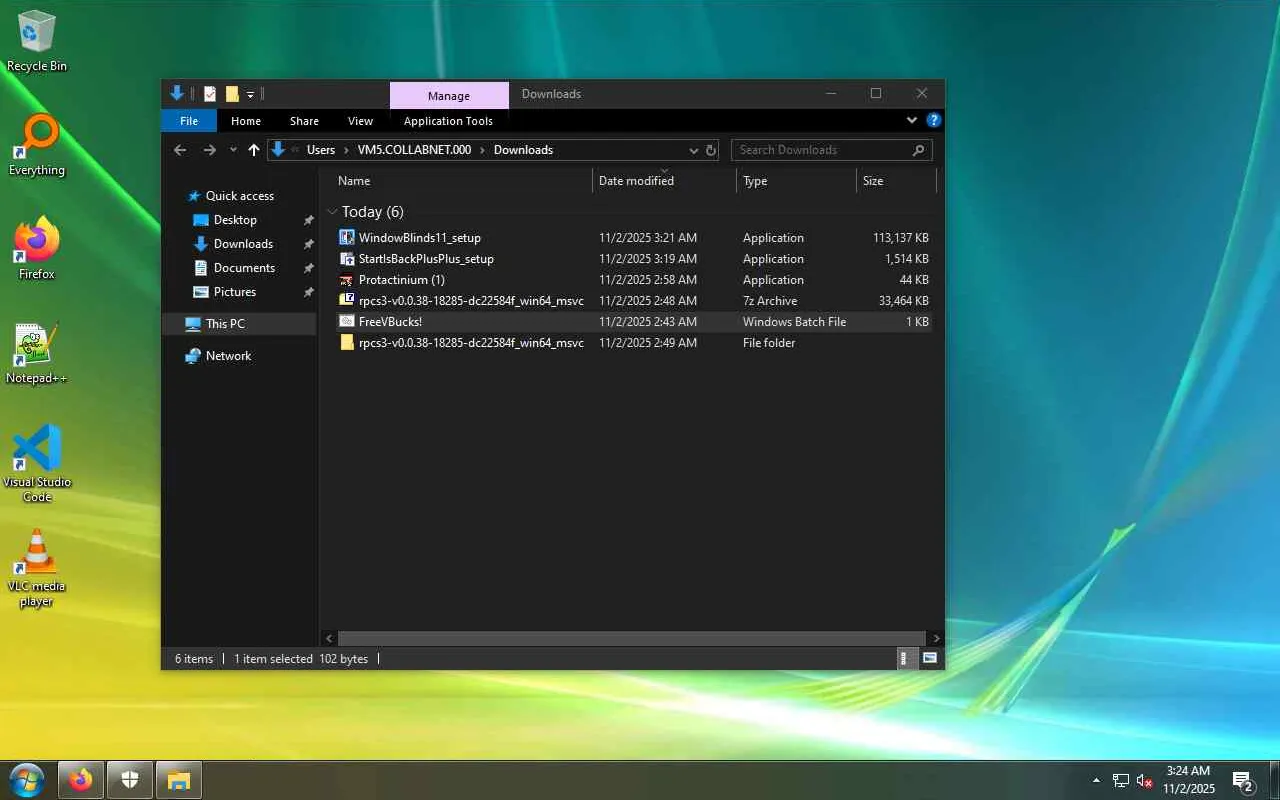Viewport: 1280px width, 800px height.
Task: Select the StartIsBackPlusPlus_setup file icon
Action: (x=347, y=259)
